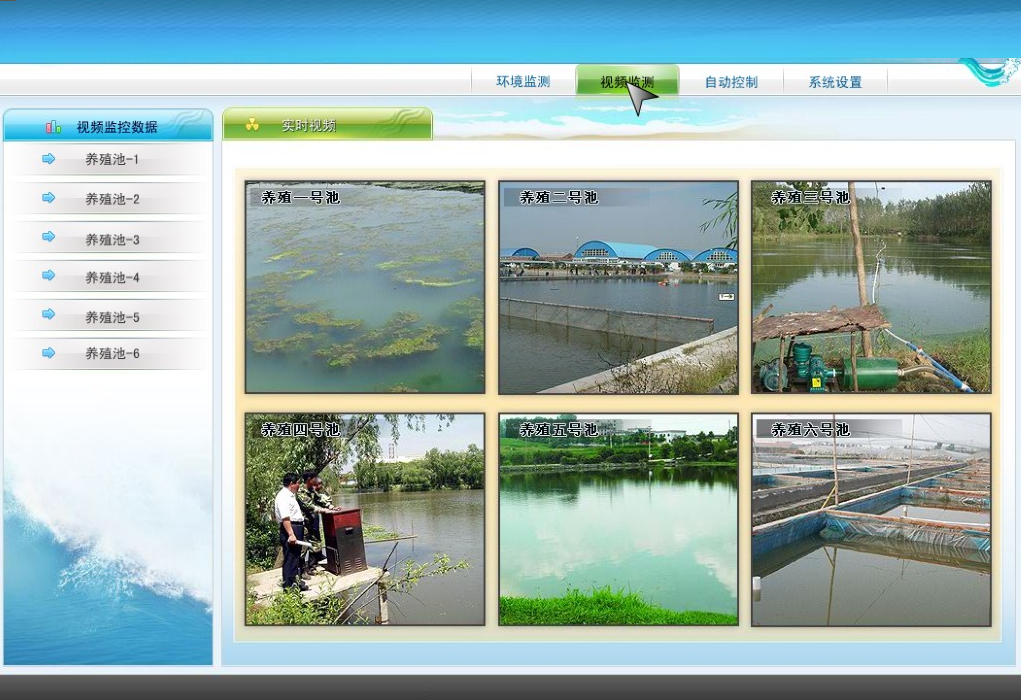The width and height of the screenshot is (1021, 700).
Task: View the 养殖四号池 camera thumbnail
Action: 365,520
